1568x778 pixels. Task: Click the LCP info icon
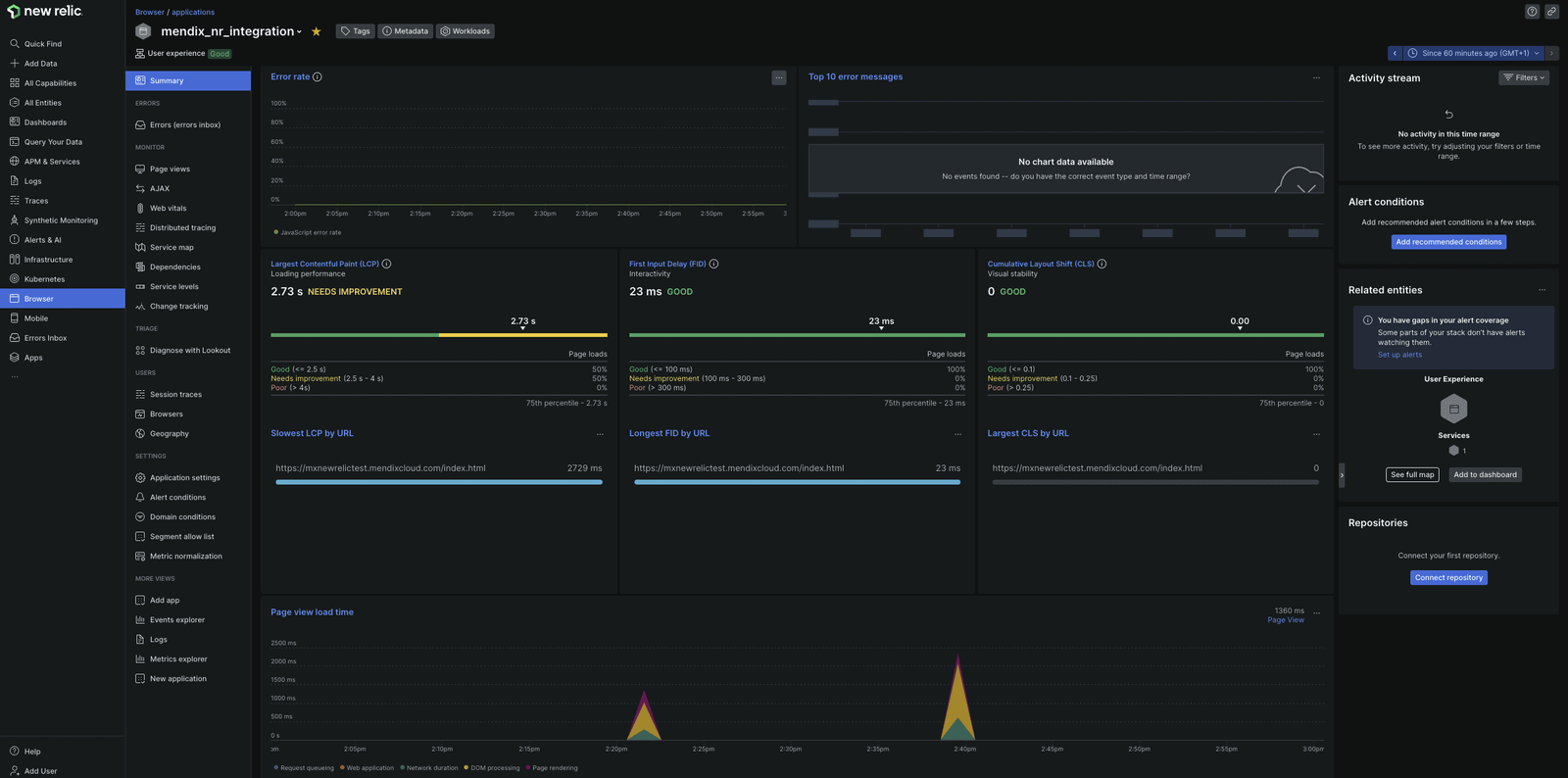(x=386, y=264)
